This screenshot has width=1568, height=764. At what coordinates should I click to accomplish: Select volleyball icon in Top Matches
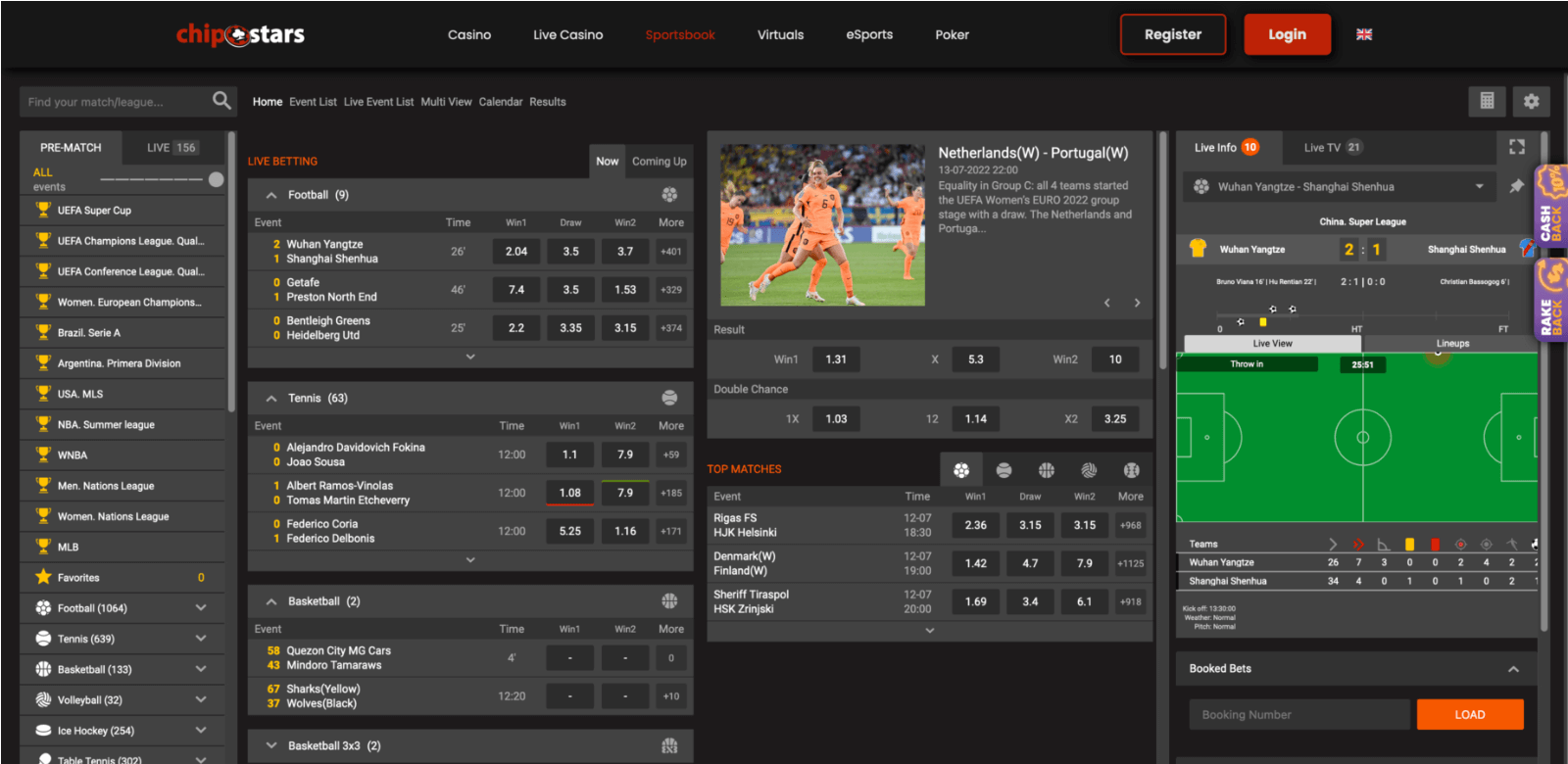pyautogui.click(x=1089, y=470)
